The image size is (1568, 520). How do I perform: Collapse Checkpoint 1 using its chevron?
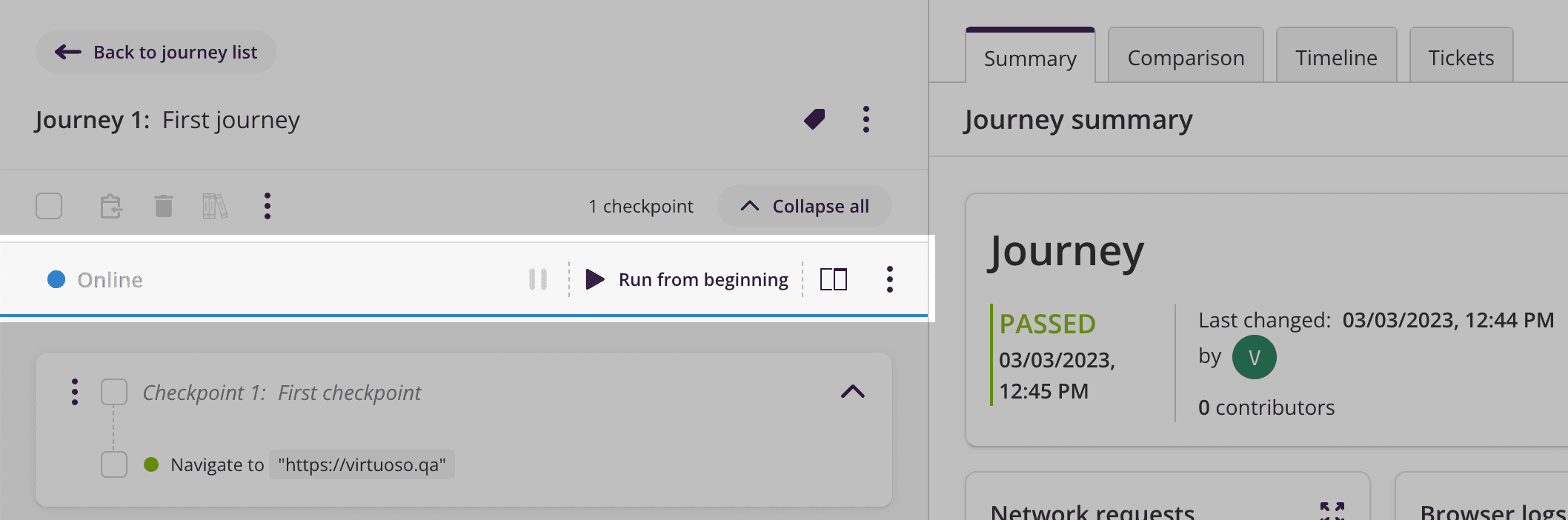tap(854, 392)
